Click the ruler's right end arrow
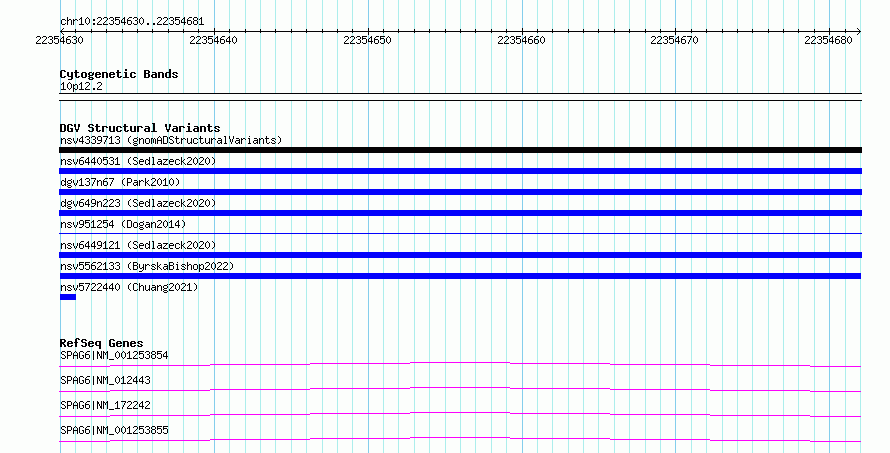 point(858,31)
